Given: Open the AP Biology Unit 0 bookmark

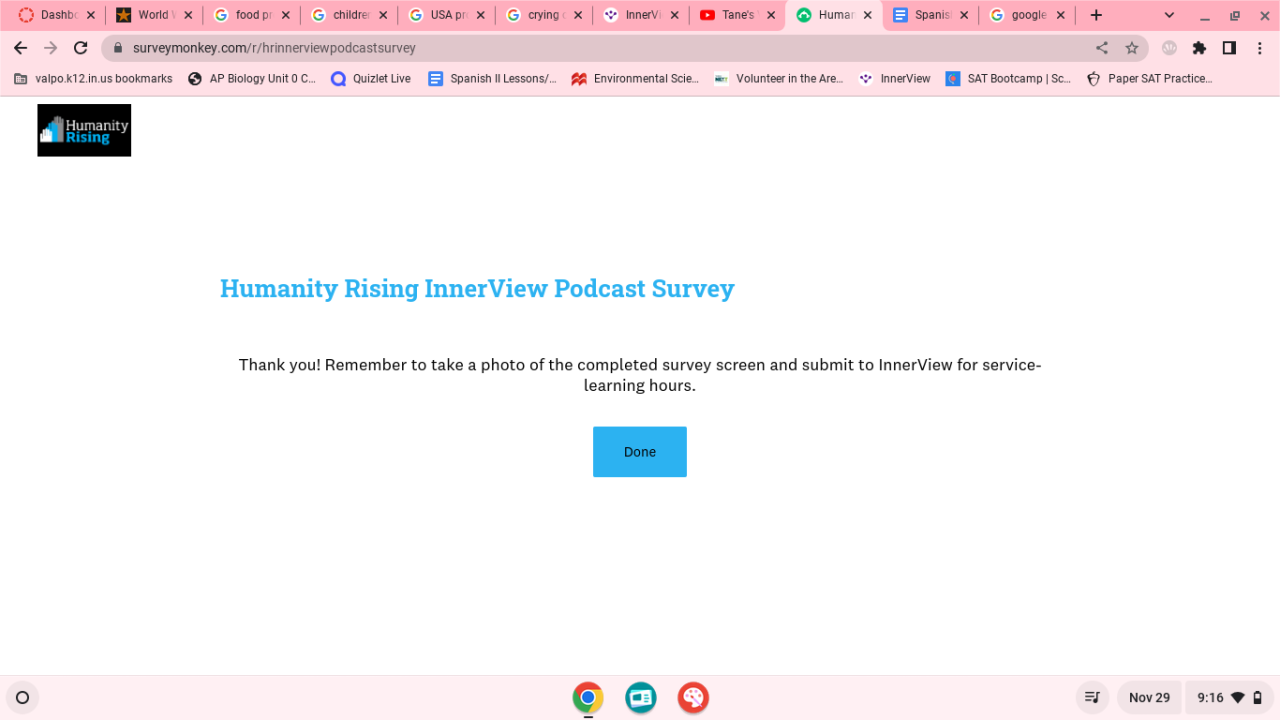Looking at the screenshot, I should [x=251, y=79].
